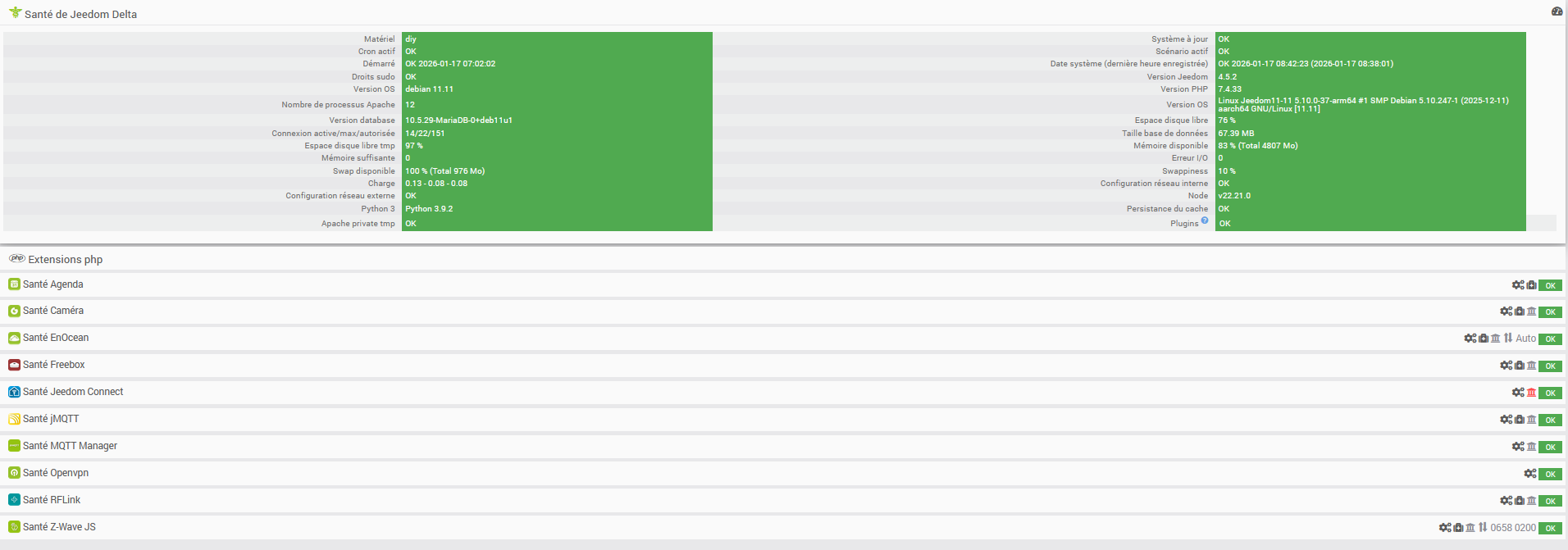Image resolution: width=1568 pixels, height=550 pixels.
Task: Click the dashboard gauge icon at top right
Action: point(1557,11)
